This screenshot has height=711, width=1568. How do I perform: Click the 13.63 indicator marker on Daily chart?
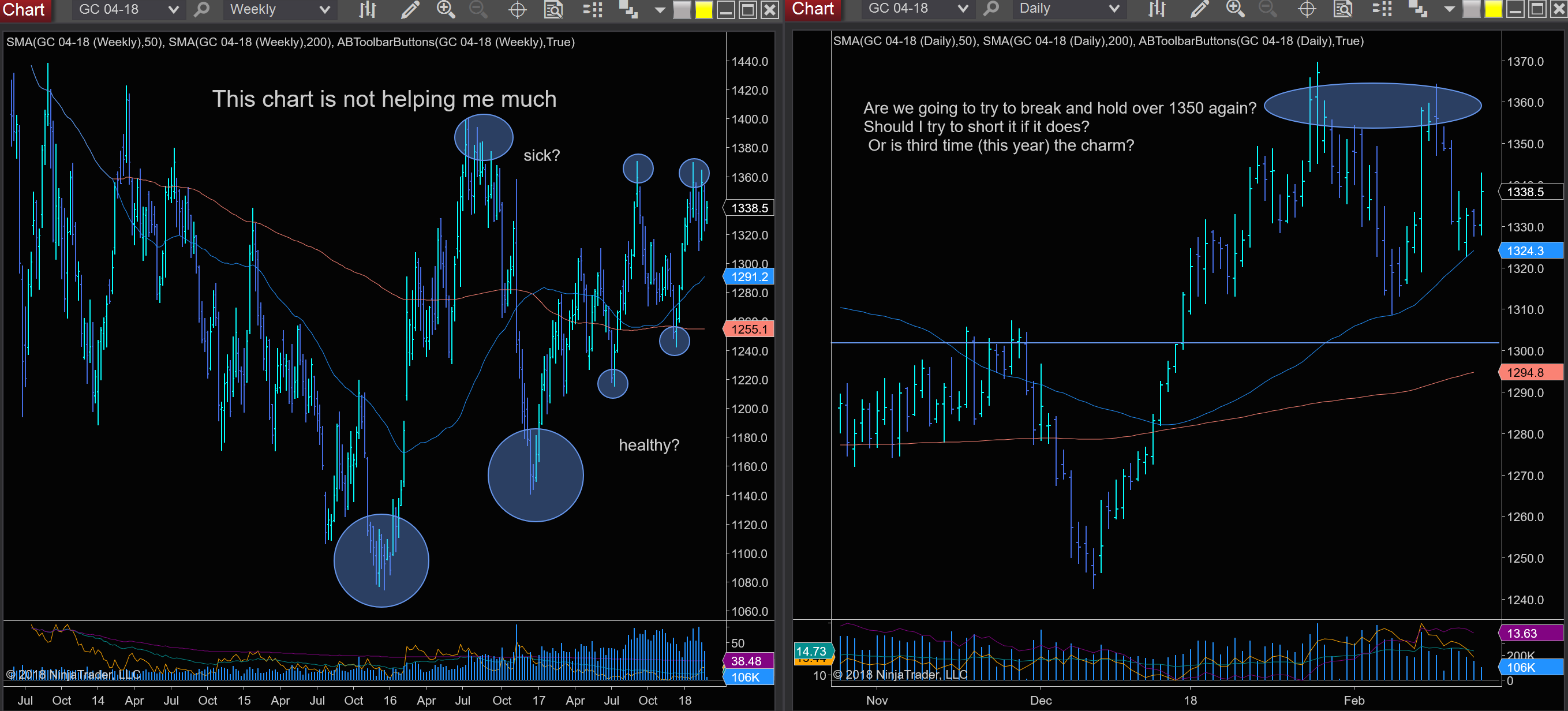click(x=1530, y=634)
